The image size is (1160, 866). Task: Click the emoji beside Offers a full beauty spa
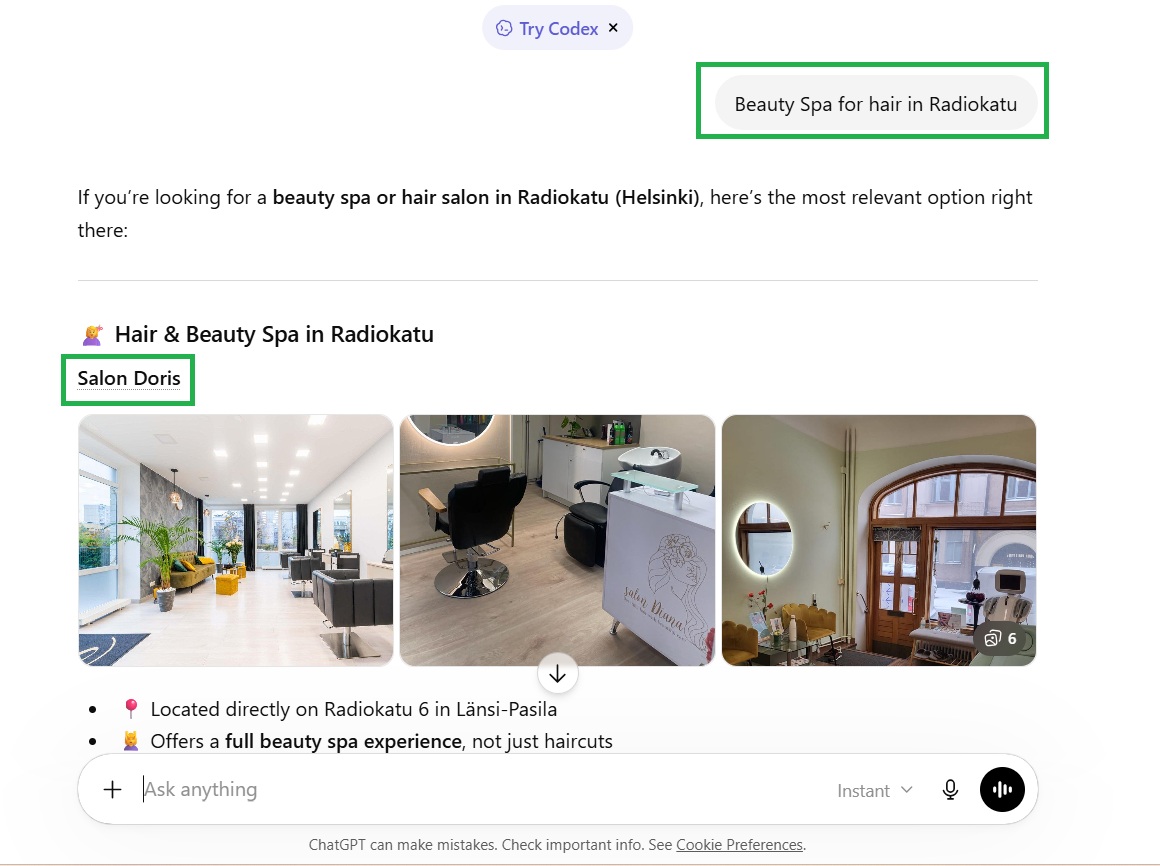click(x=131, y=741)
